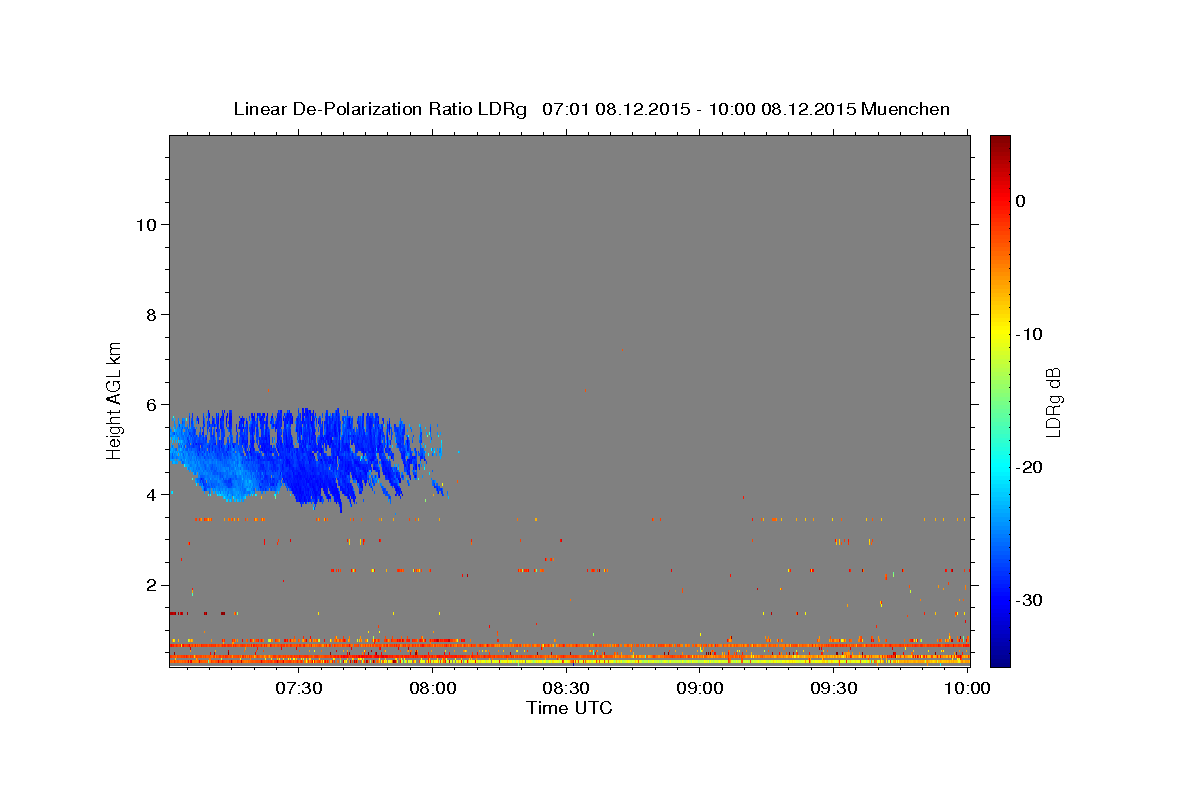This screenshot has width=1200, height=800.
Task: Click the 09:30 time tick label
Action: pyautogui.click(x=834, y=688)
